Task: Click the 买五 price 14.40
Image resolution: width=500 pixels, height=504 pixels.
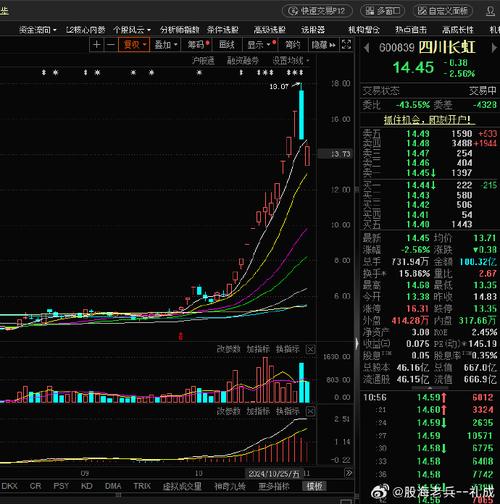Action: point(418,224)
